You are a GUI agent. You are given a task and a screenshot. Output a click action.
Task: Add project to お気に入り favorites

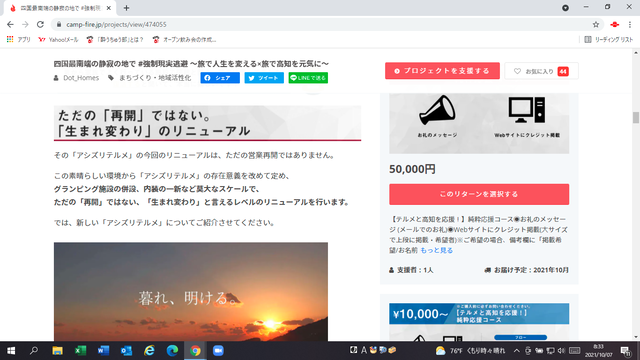coord(541,71)
